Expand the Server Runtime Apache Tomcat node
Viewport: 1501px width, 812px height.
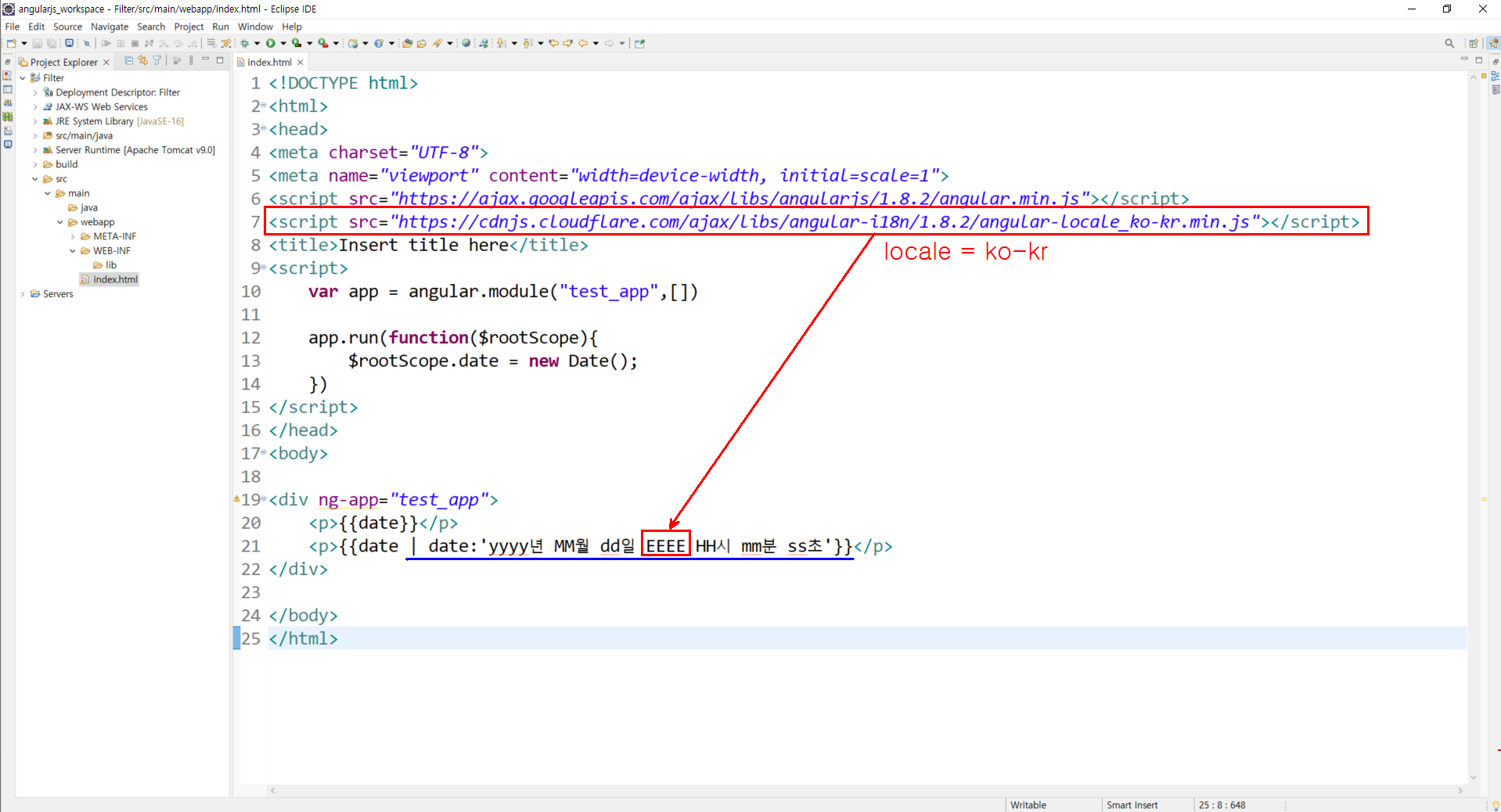tap(35, 150)
